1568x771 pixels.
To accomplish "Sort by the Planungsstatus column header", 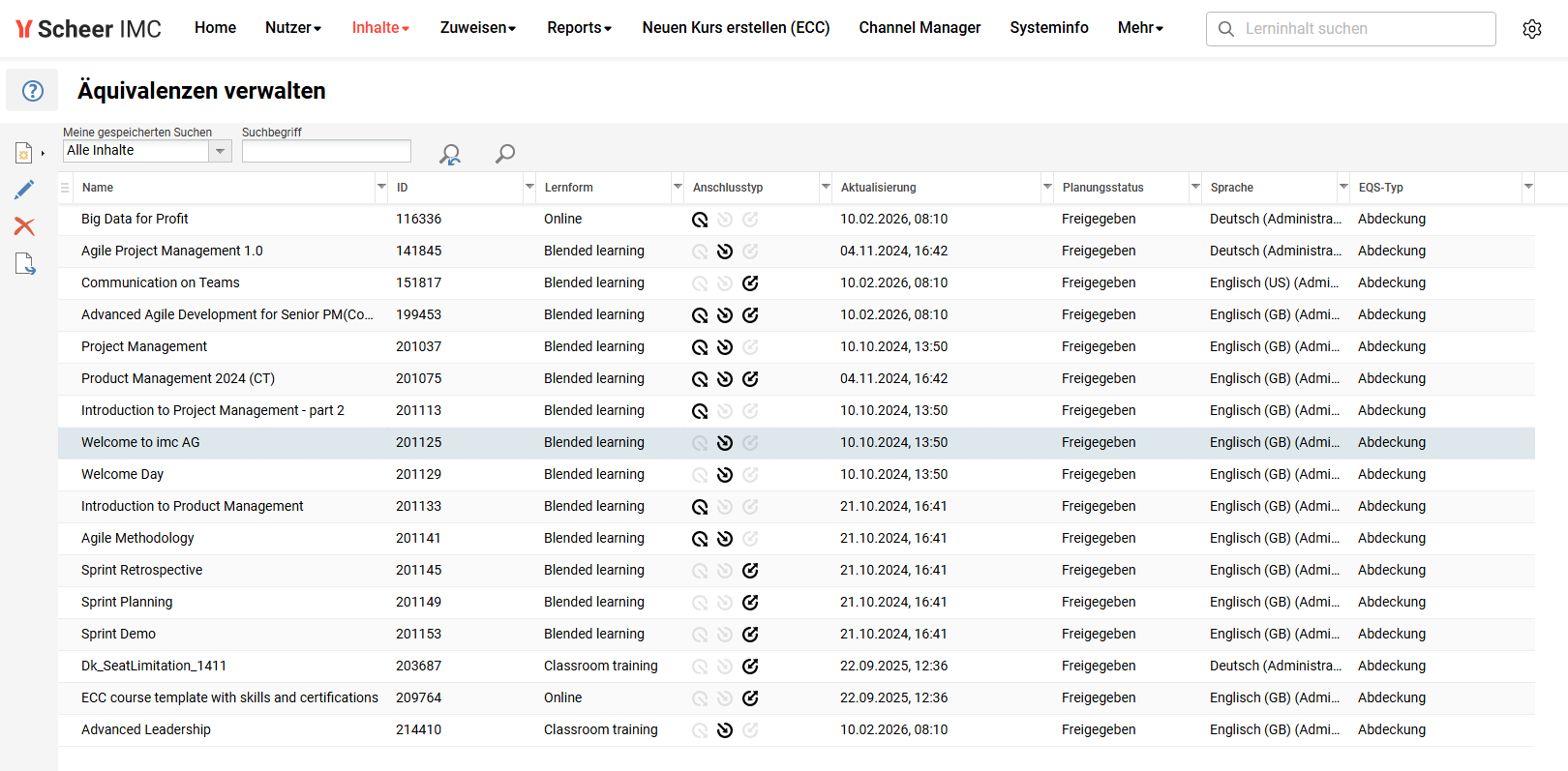I will [x=1103, y=188].
